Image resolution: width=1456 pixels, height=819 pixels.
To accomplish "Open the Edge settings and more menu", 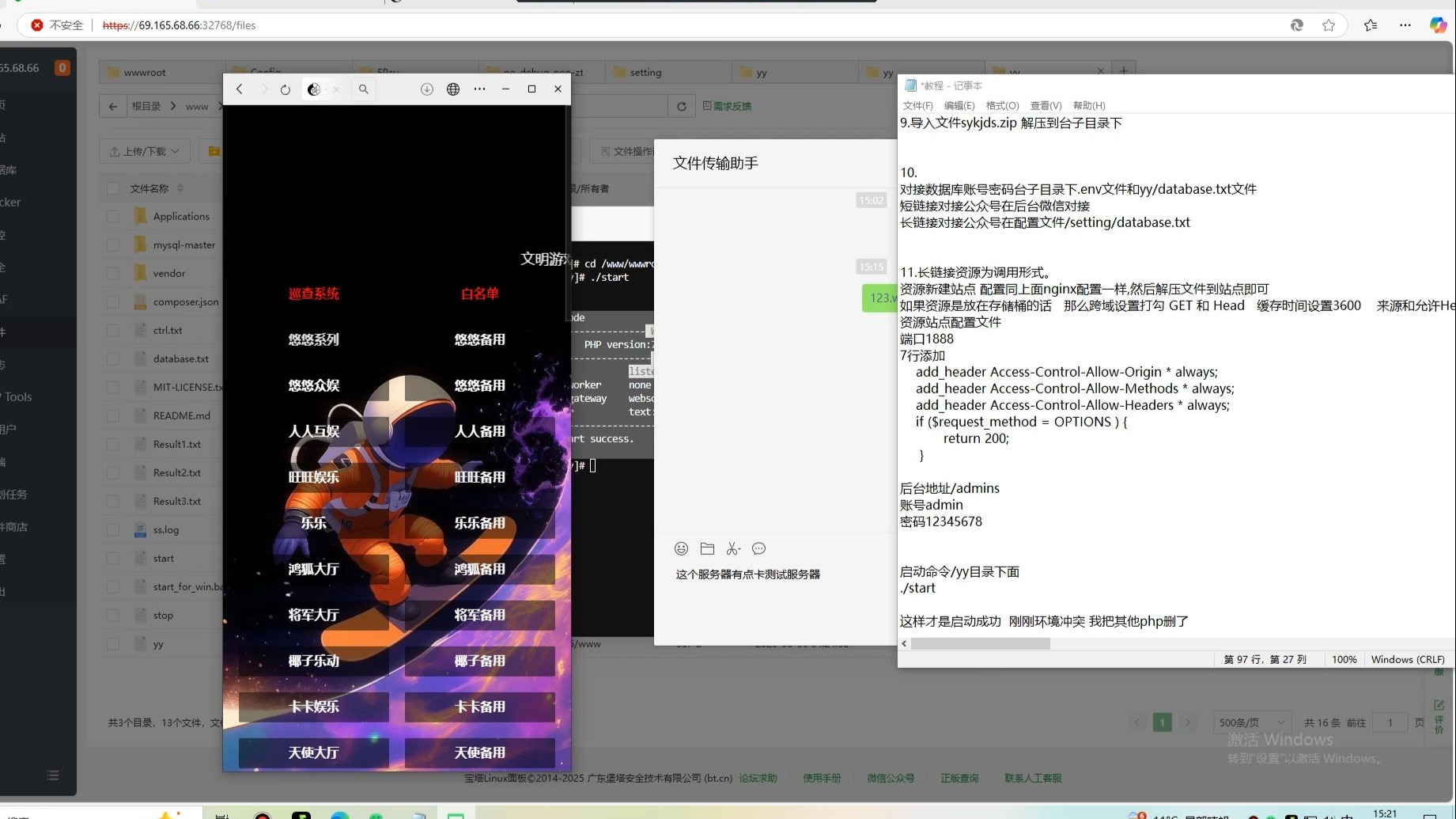I will [x=1405, y=25].
